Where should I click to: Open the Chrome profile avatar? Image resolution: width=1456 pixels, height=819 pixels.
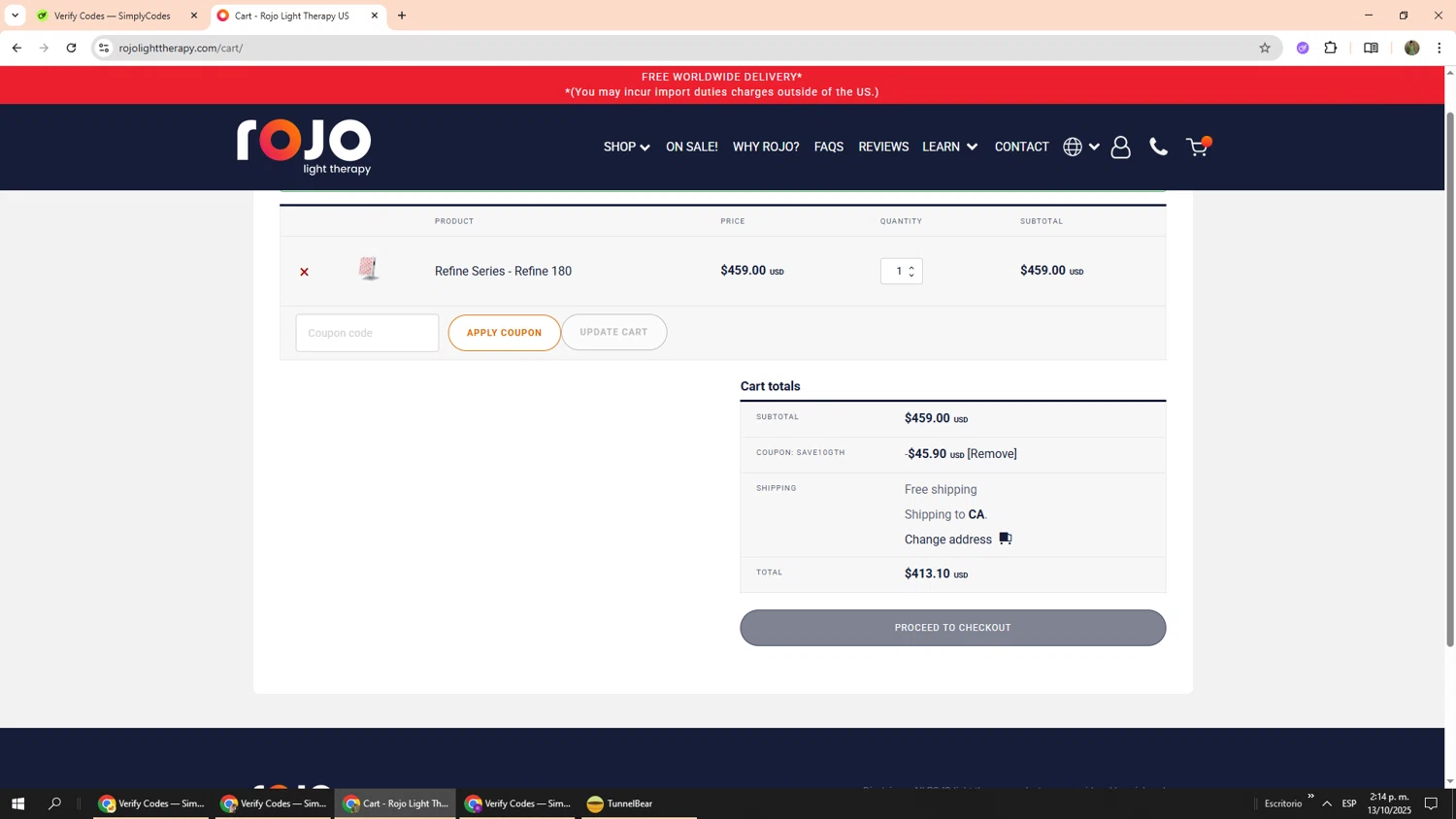tap(1411, 48)
